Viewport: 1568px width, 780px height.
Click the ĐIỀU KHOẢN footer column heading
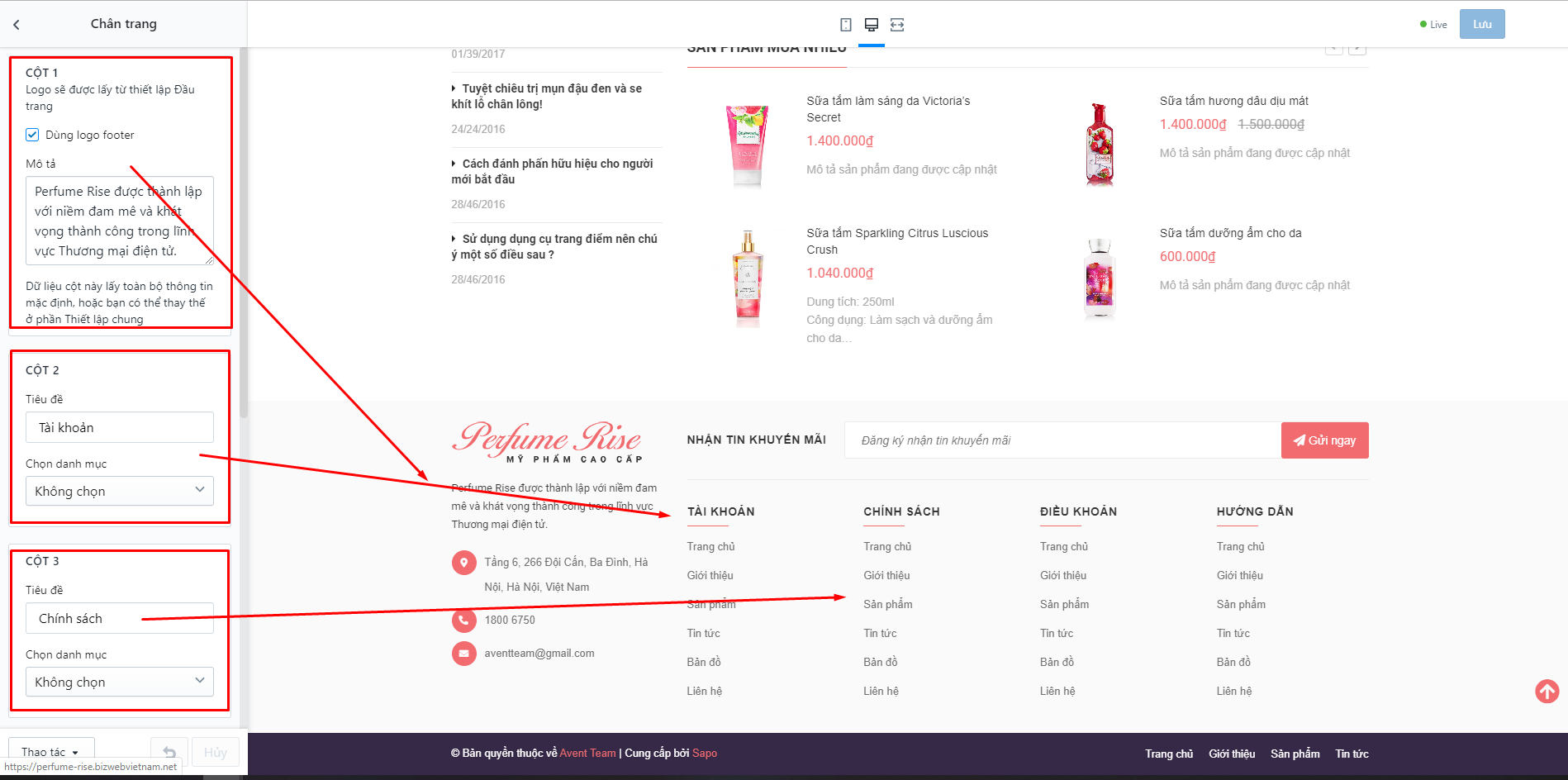coord(1079,511)
